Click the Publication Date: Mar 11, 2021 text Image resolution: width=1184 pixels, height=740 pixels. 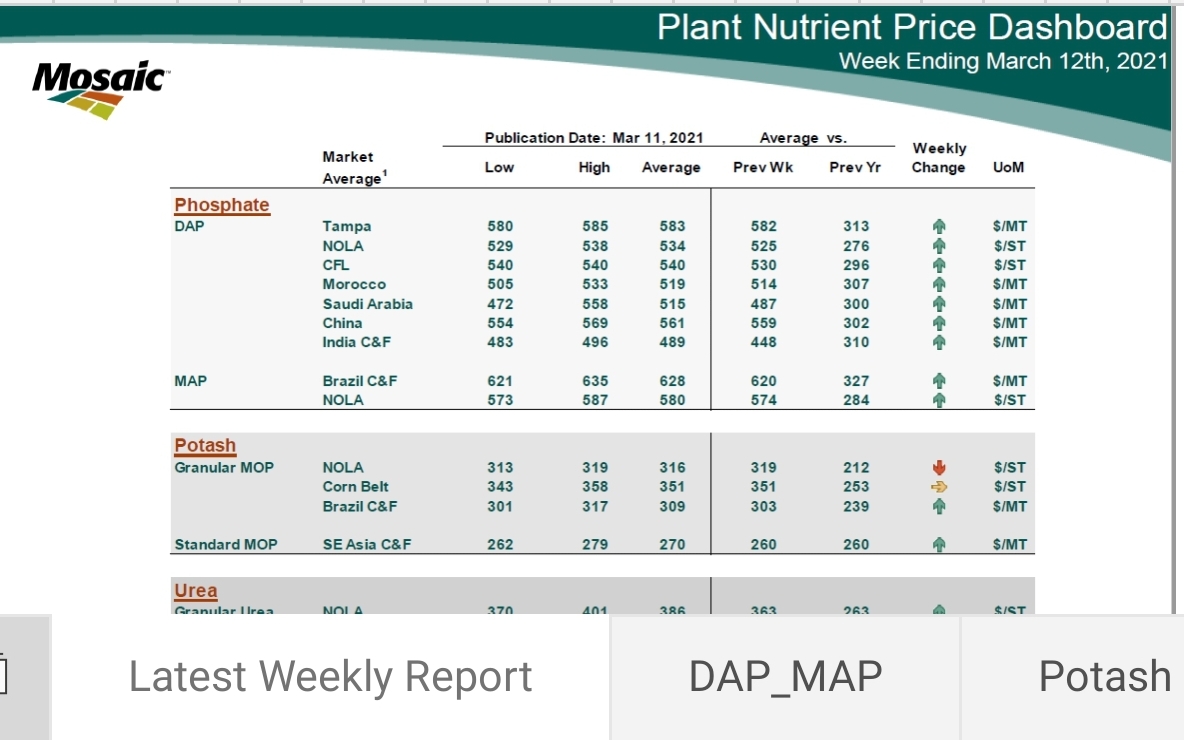point(594,138)
